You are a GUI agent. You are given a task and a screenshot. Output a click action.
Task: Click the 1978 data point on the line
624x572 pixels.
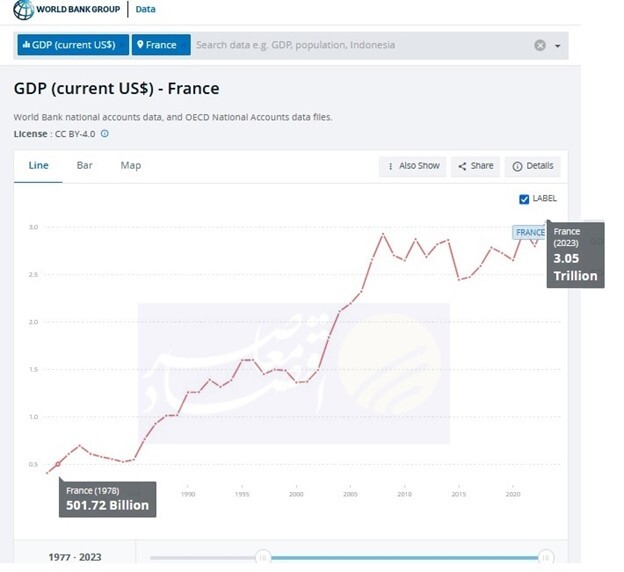coord(58,463)
